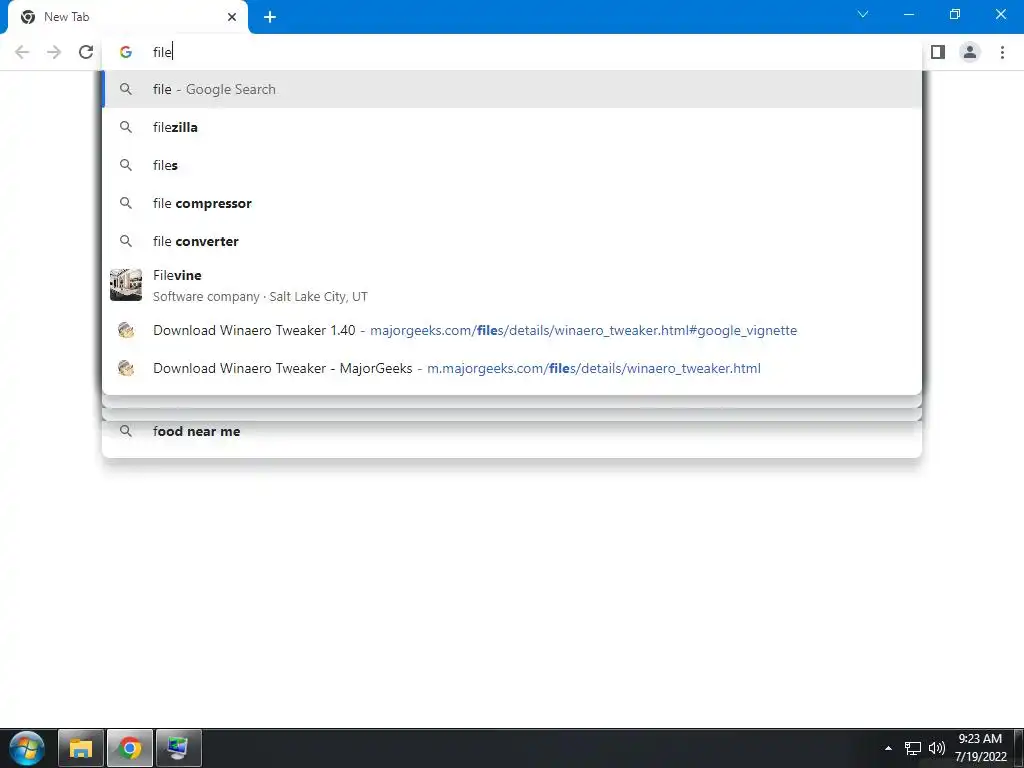Click MajorGeeks favicon of Winaero Tweaker 1.40 row

(x=126, y=330)
